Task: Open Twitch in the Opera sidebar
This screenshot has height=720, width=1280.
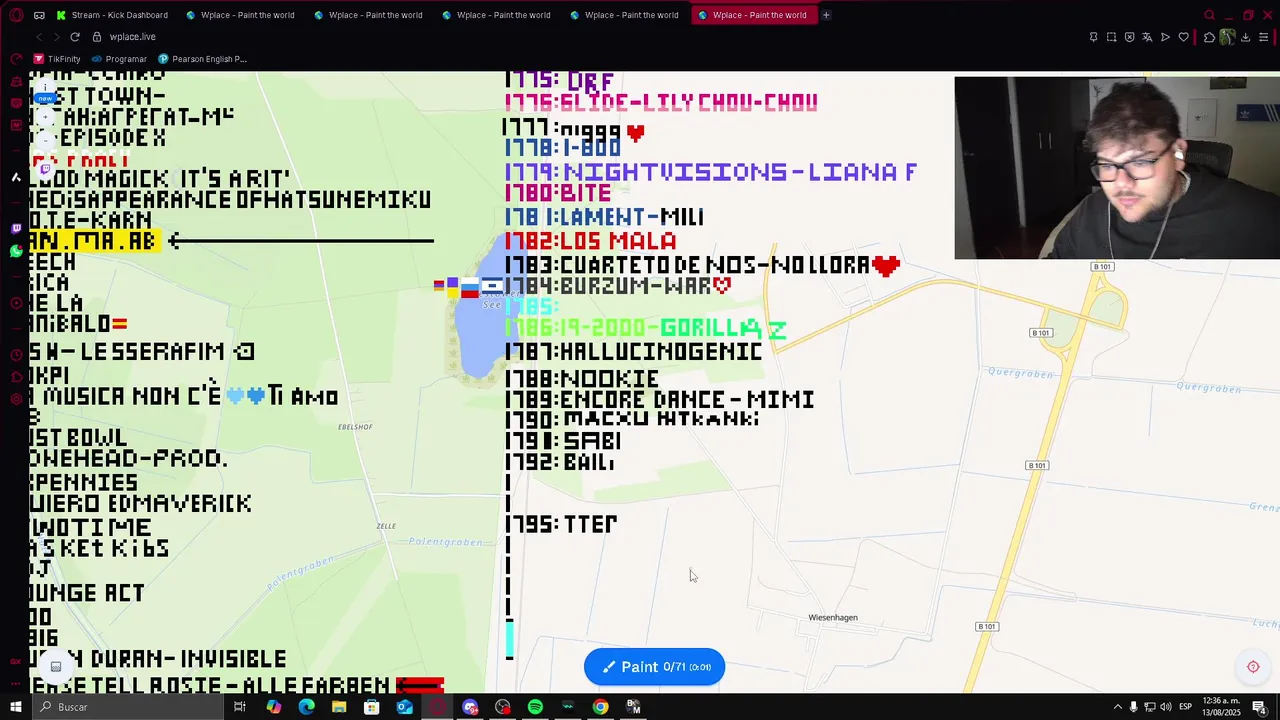Action: click(x=16, y=229)
